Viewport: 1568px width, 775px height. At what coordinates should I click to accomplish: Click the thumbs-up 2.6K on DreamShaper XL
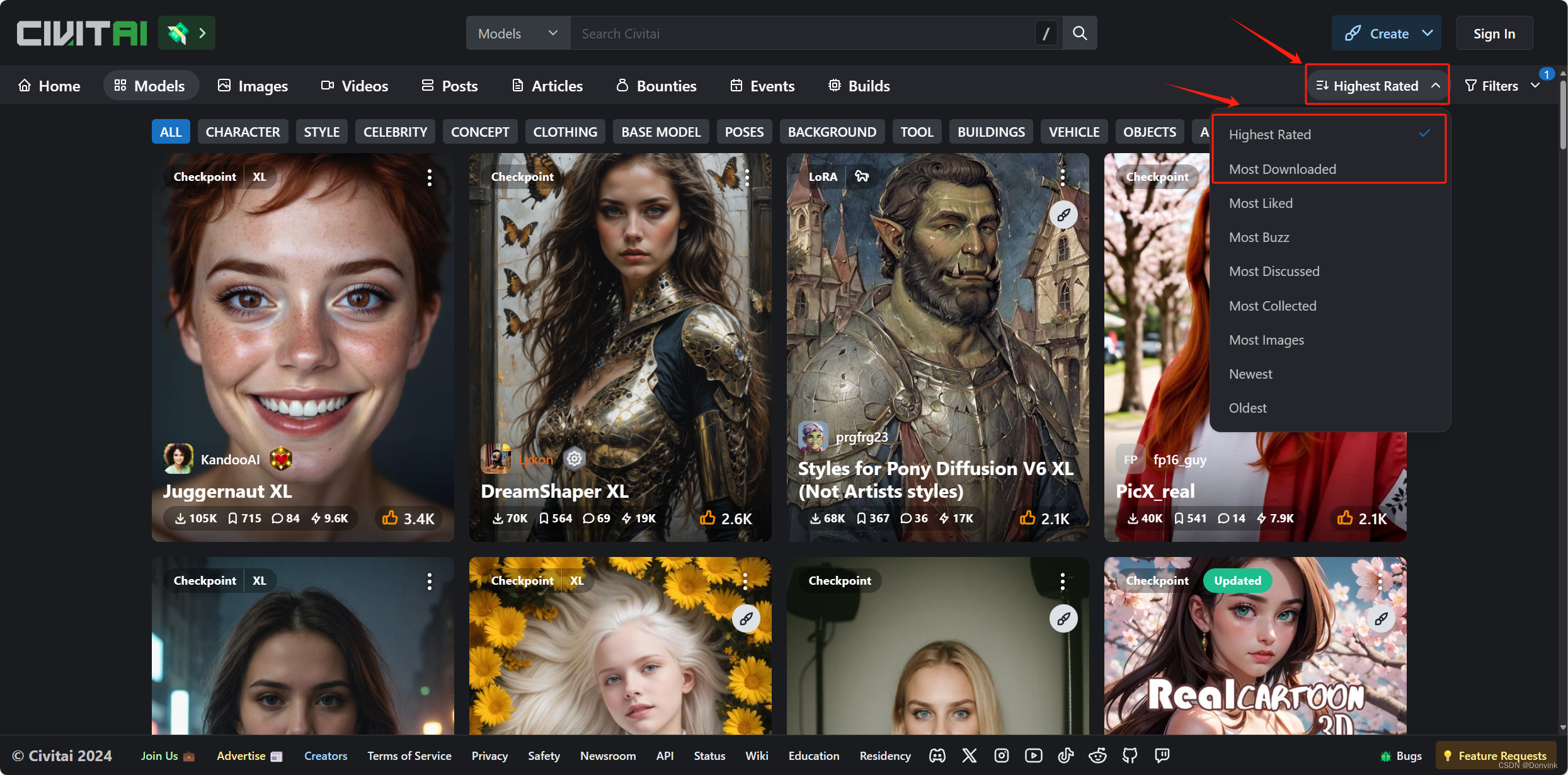tap(726, 519)
